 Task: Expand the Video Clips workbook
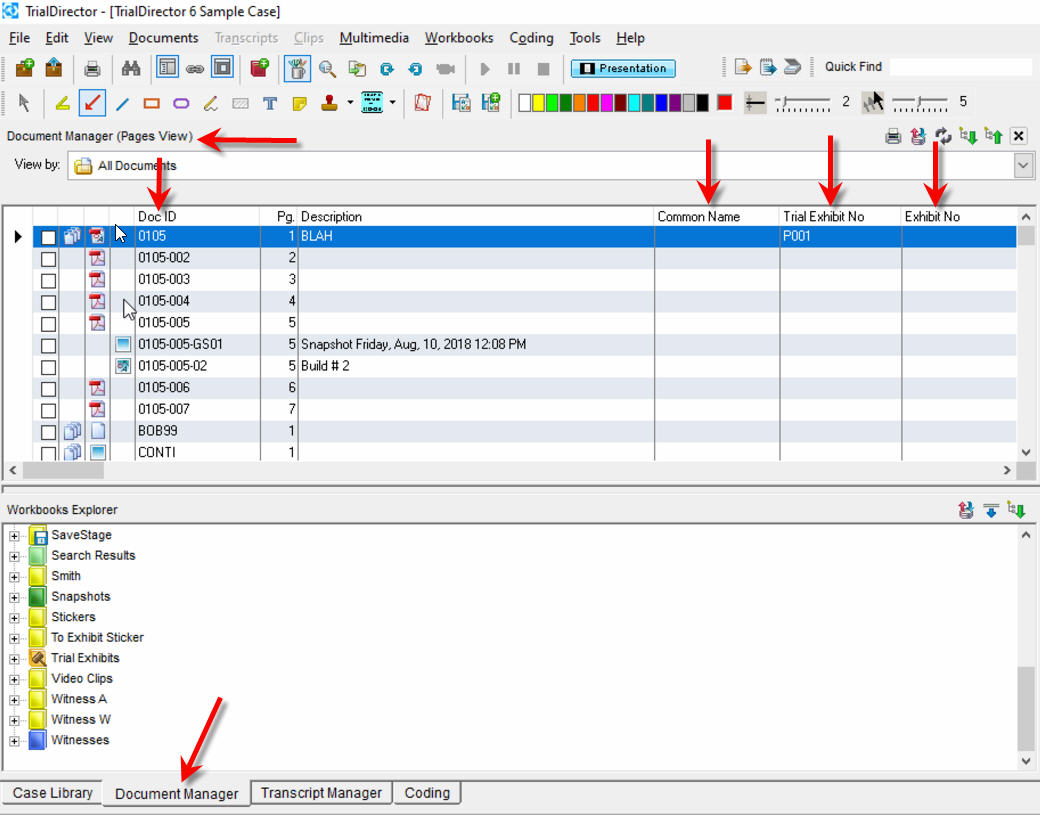coord(14,680)
